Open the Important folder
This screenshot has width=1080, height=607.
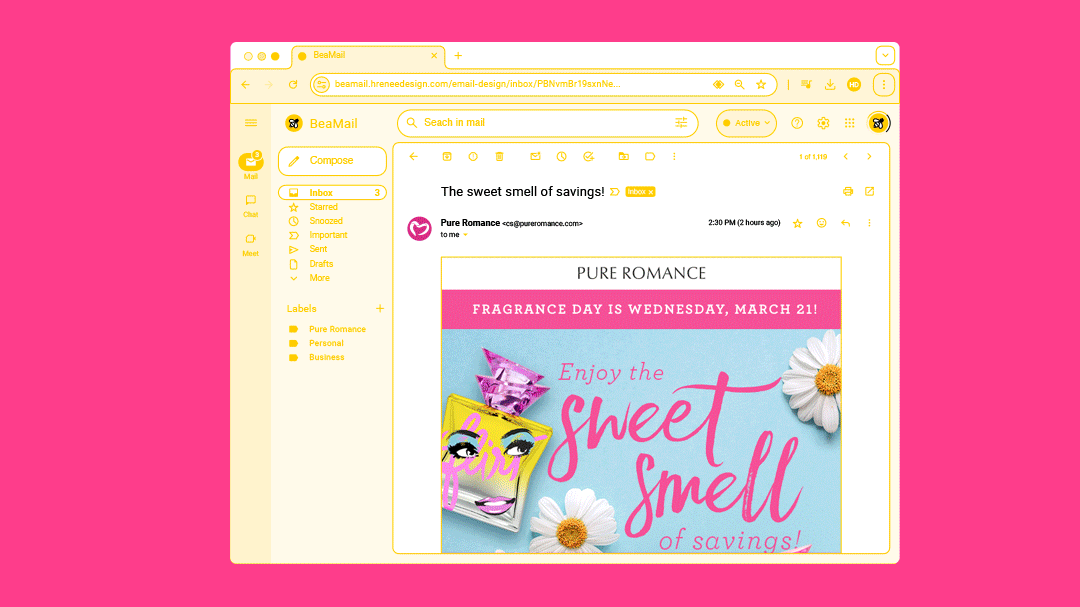point(328,235)
